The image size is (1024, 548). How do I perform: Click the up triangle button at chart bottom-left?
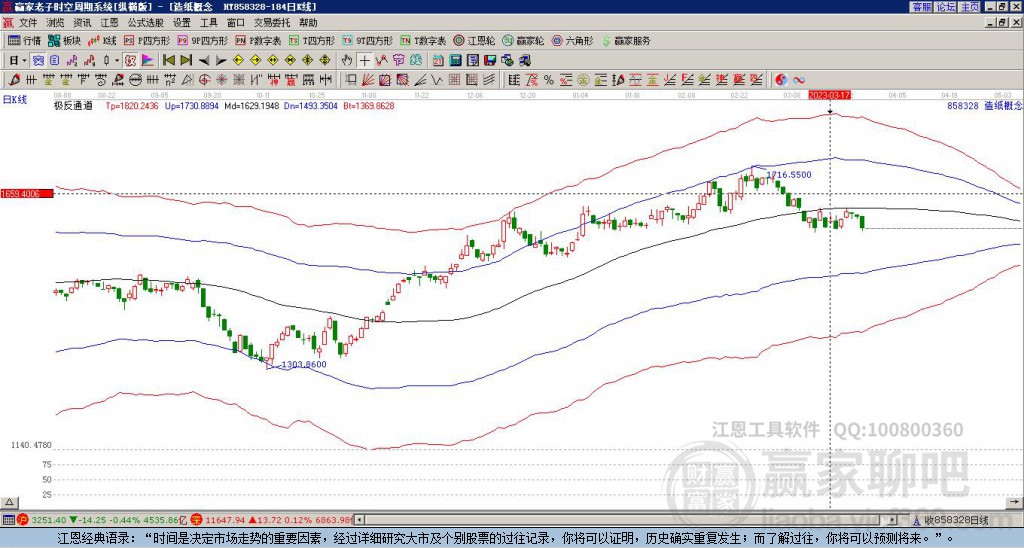click(9, 502)
